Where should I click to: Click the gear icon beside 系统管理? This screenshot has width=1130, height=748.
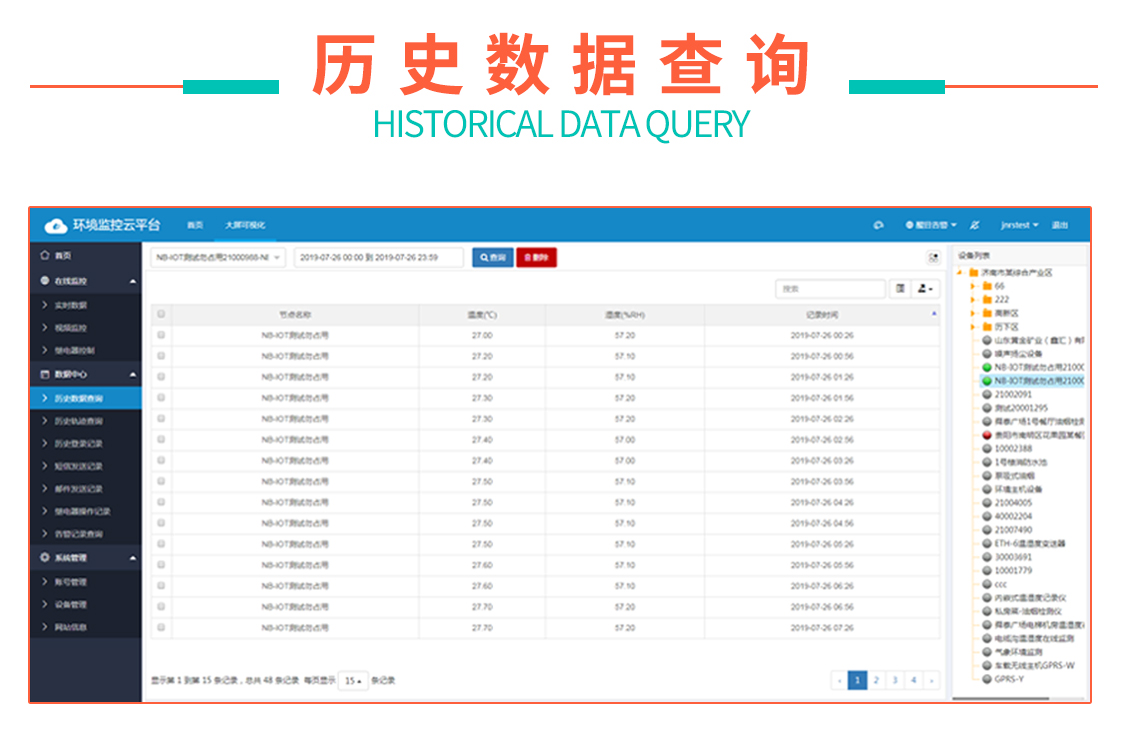[45, 558]
